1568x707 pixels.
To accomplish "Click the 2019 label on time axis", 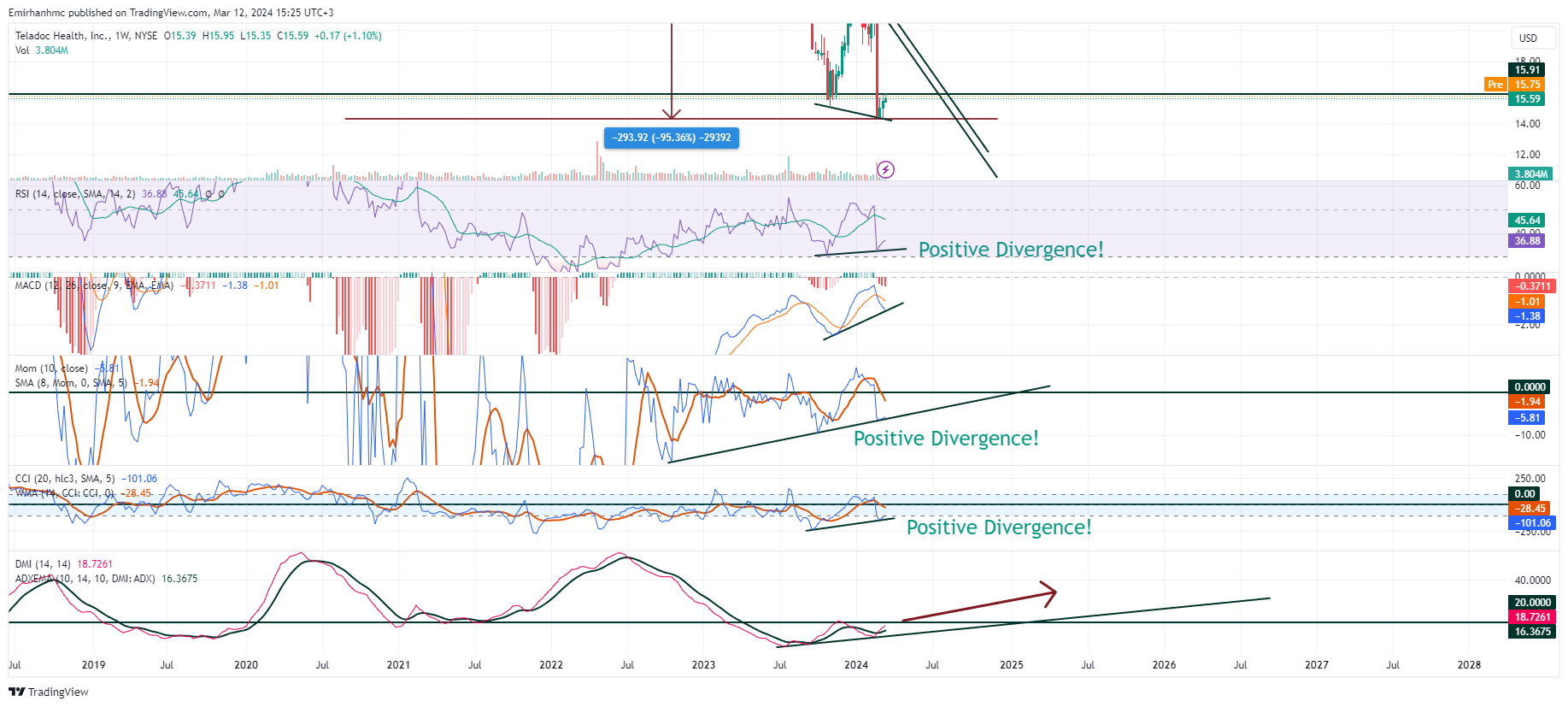I will 93,665.
